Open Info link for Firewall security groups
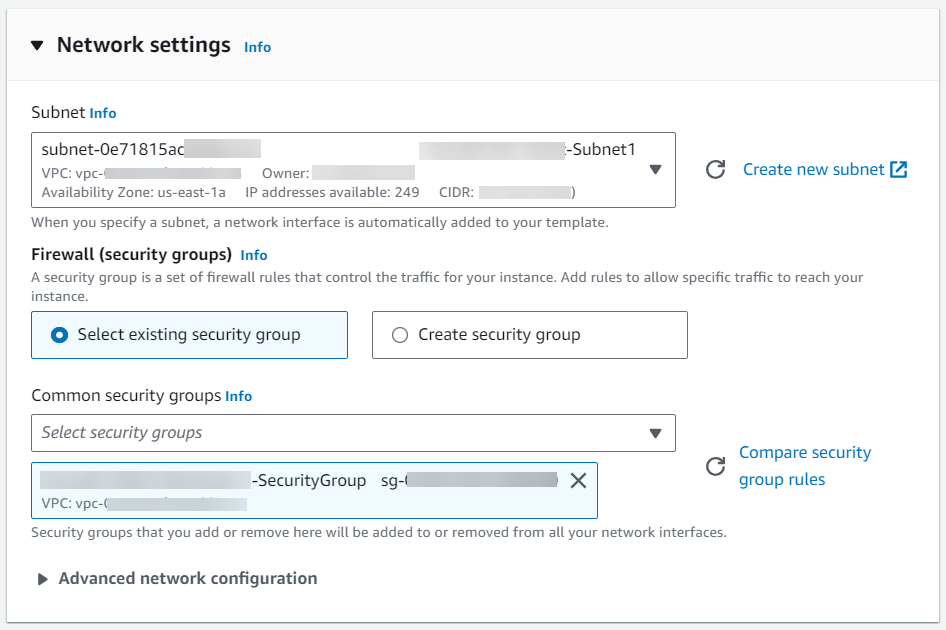 [x=254, y=255]
